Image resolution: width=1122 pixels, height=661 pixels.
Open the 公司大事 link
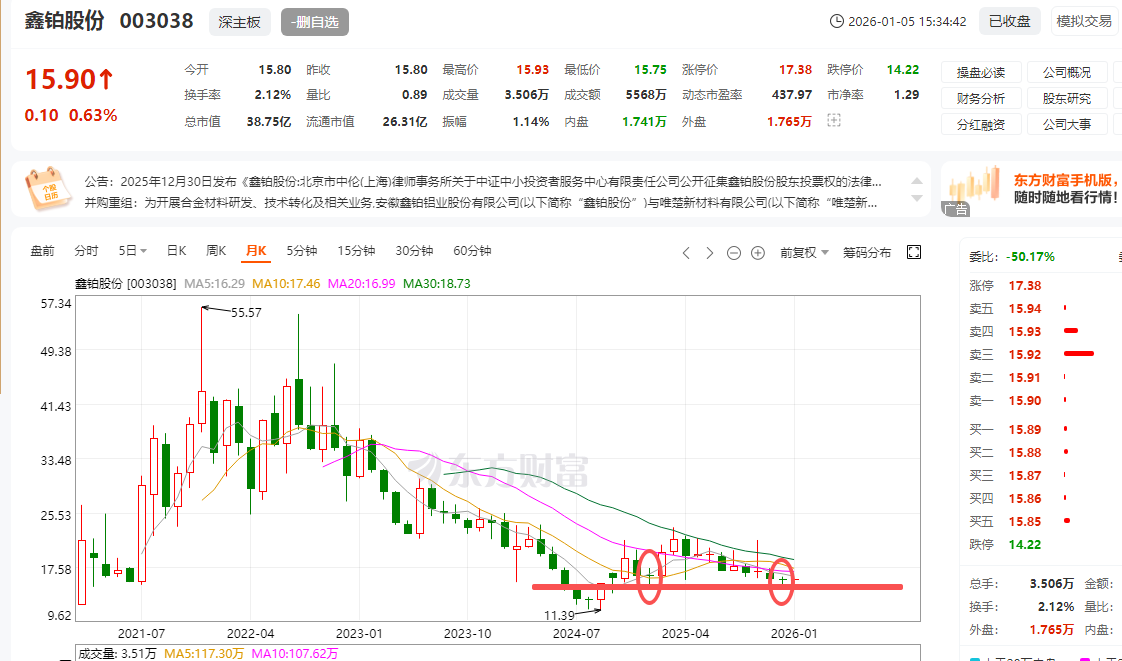[x=1067, y=124]
